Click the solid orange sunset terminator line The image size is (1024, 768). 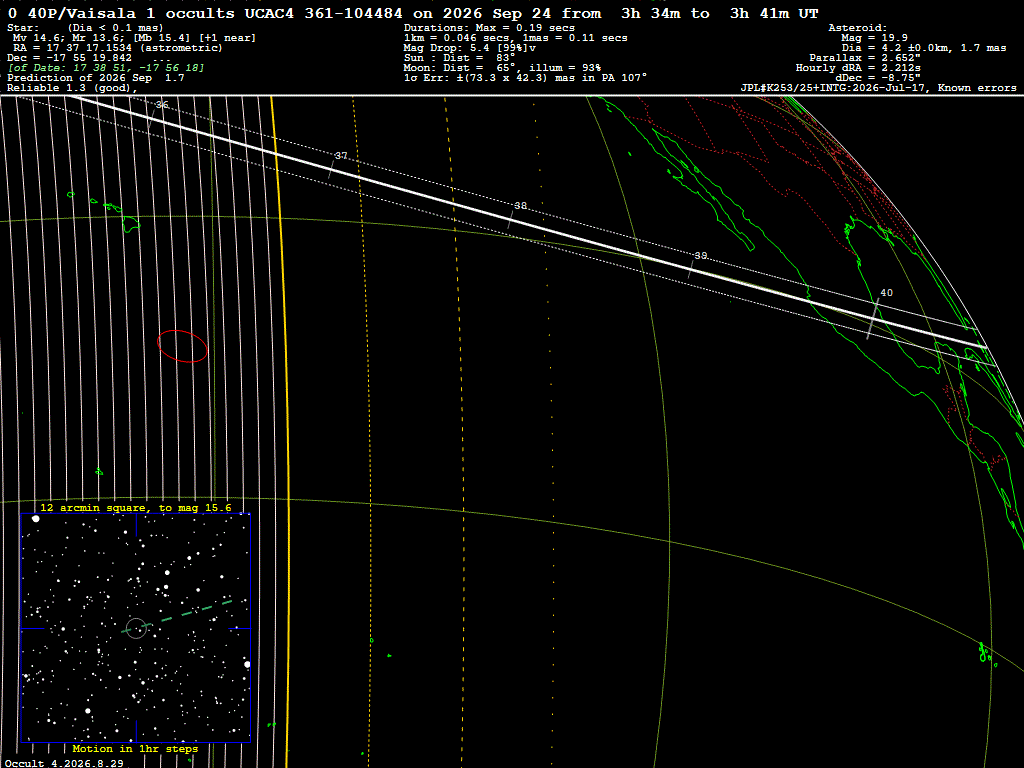tap(280, 431)
